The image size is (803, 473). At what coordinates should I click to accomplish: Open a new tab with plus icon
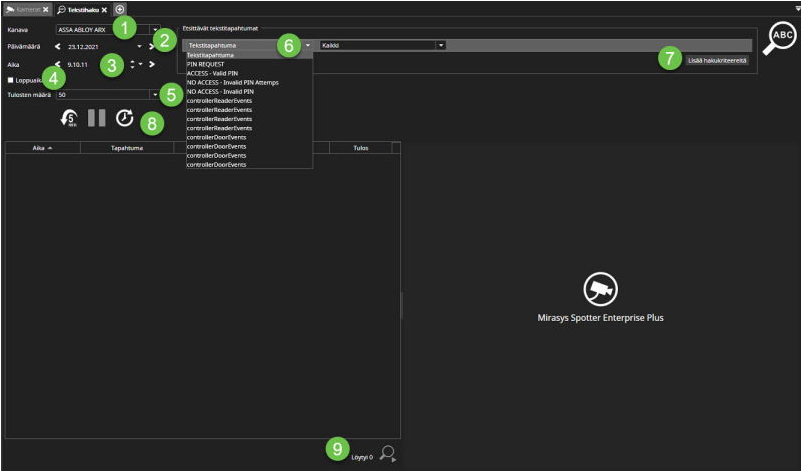click(x=120, y=8)
